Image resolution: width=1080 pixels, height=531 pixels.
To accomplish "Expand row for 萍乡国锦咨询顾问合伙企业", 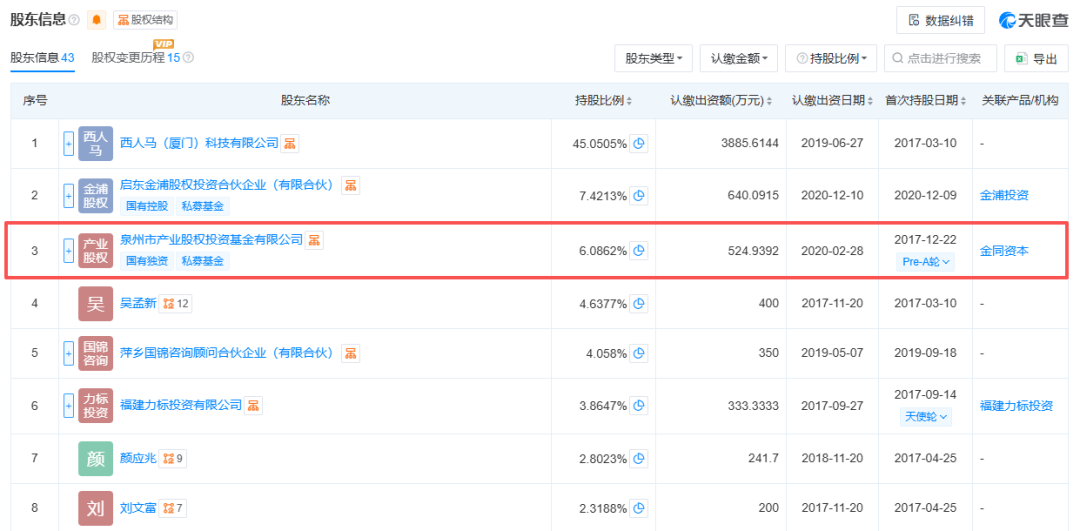I will [x=68, y=353].
